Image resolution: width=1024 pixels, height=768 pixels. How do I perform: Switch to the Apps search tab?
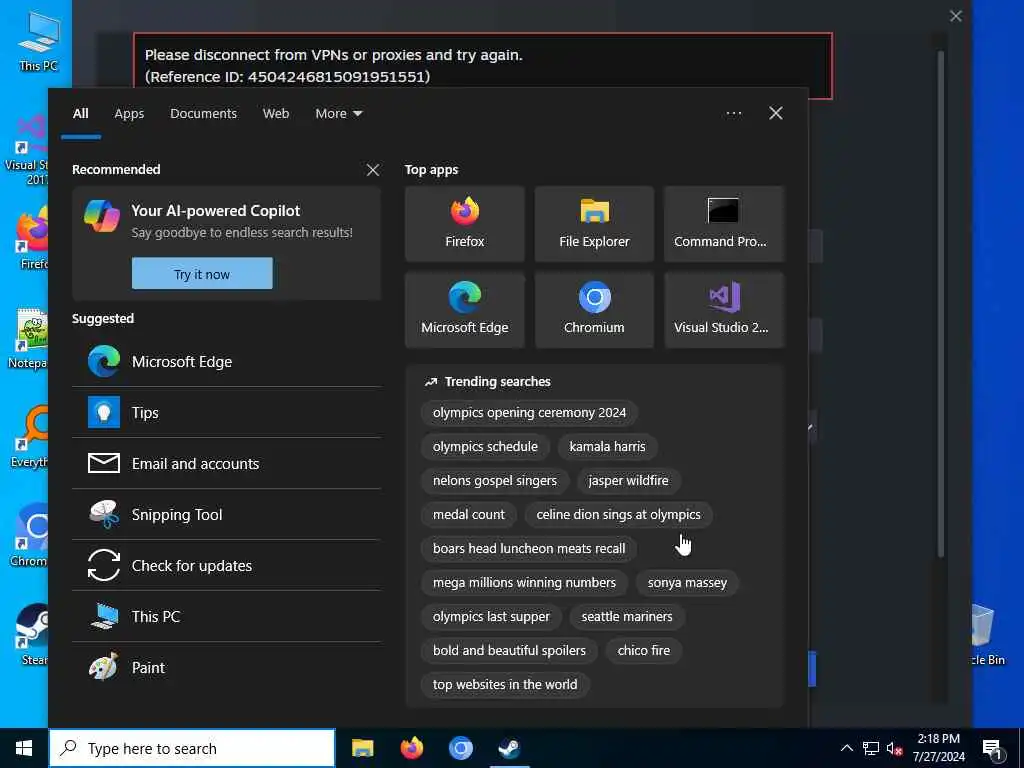[x=129, y=114]
